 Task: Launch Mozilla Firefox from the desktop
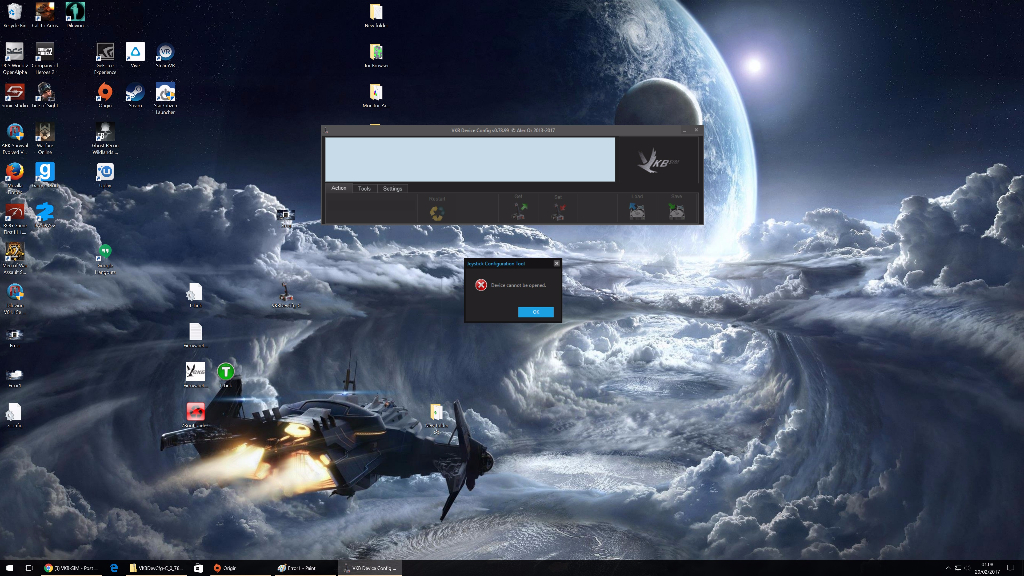tap(15, 172)
